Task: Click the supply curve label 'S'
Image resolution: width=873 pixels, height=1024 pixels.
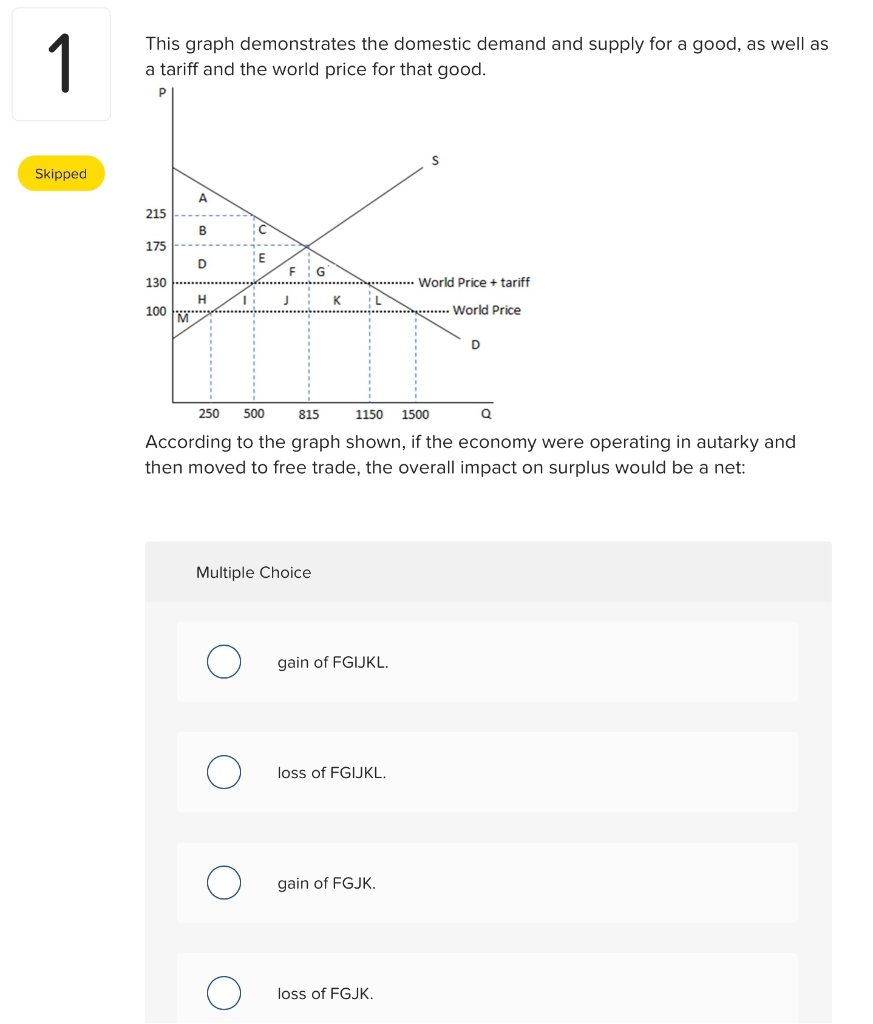Action: [x=434, y=160]
